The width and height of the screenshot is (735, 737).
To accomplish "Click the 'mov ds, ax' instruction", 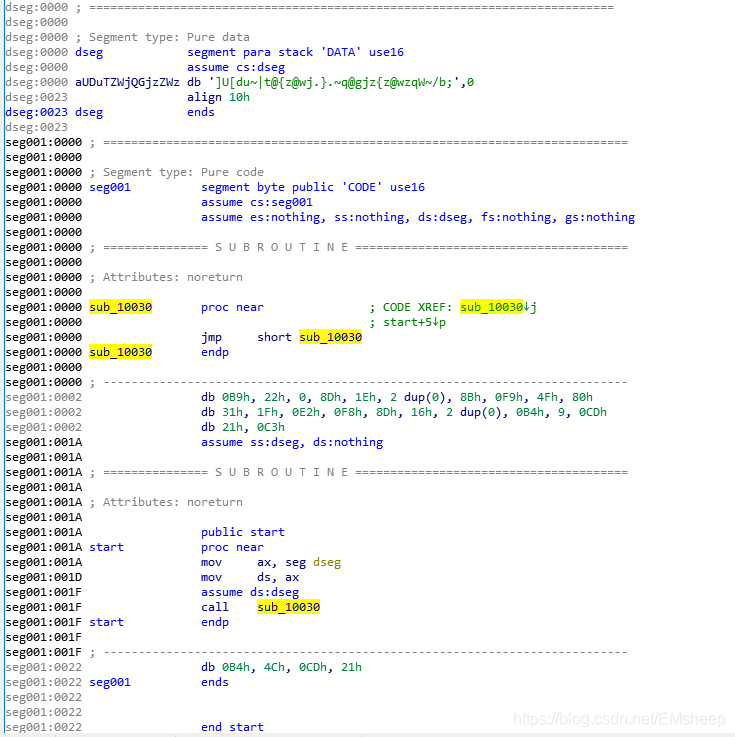I will click(250, 577).
